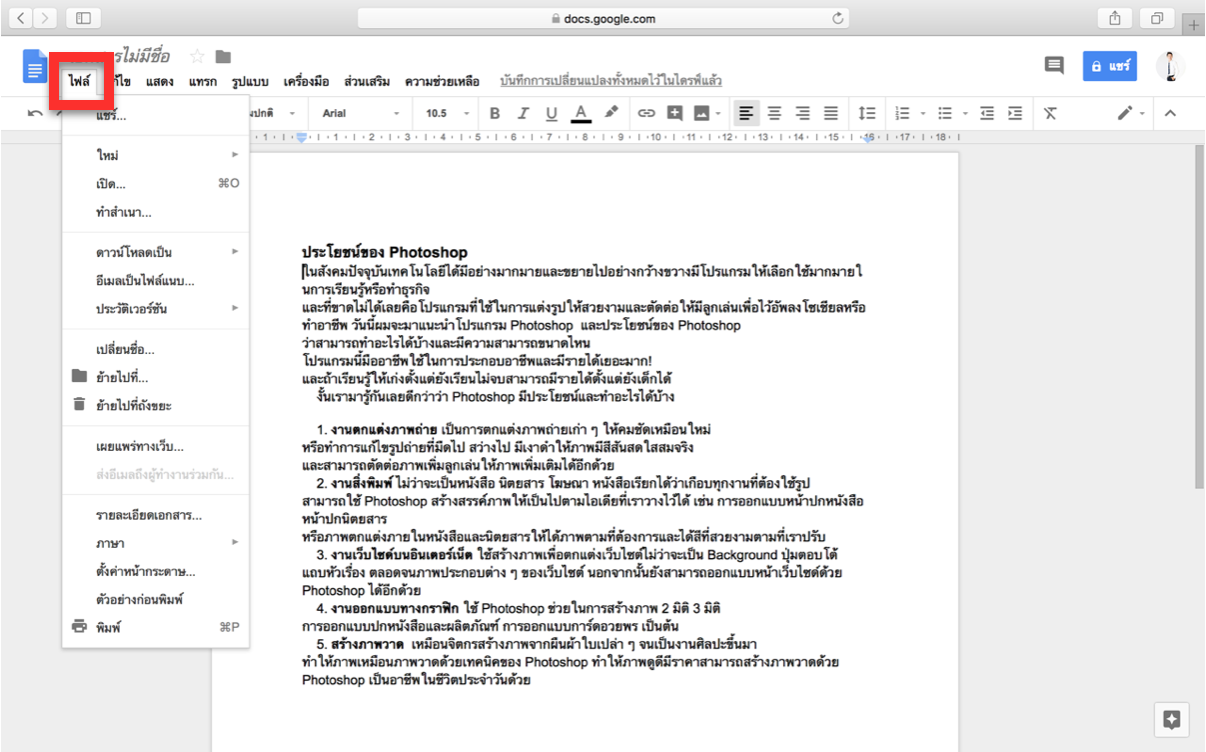This screenshot has width=1206, height=752.
Task: Undo the last action
Action: (35, 114)
